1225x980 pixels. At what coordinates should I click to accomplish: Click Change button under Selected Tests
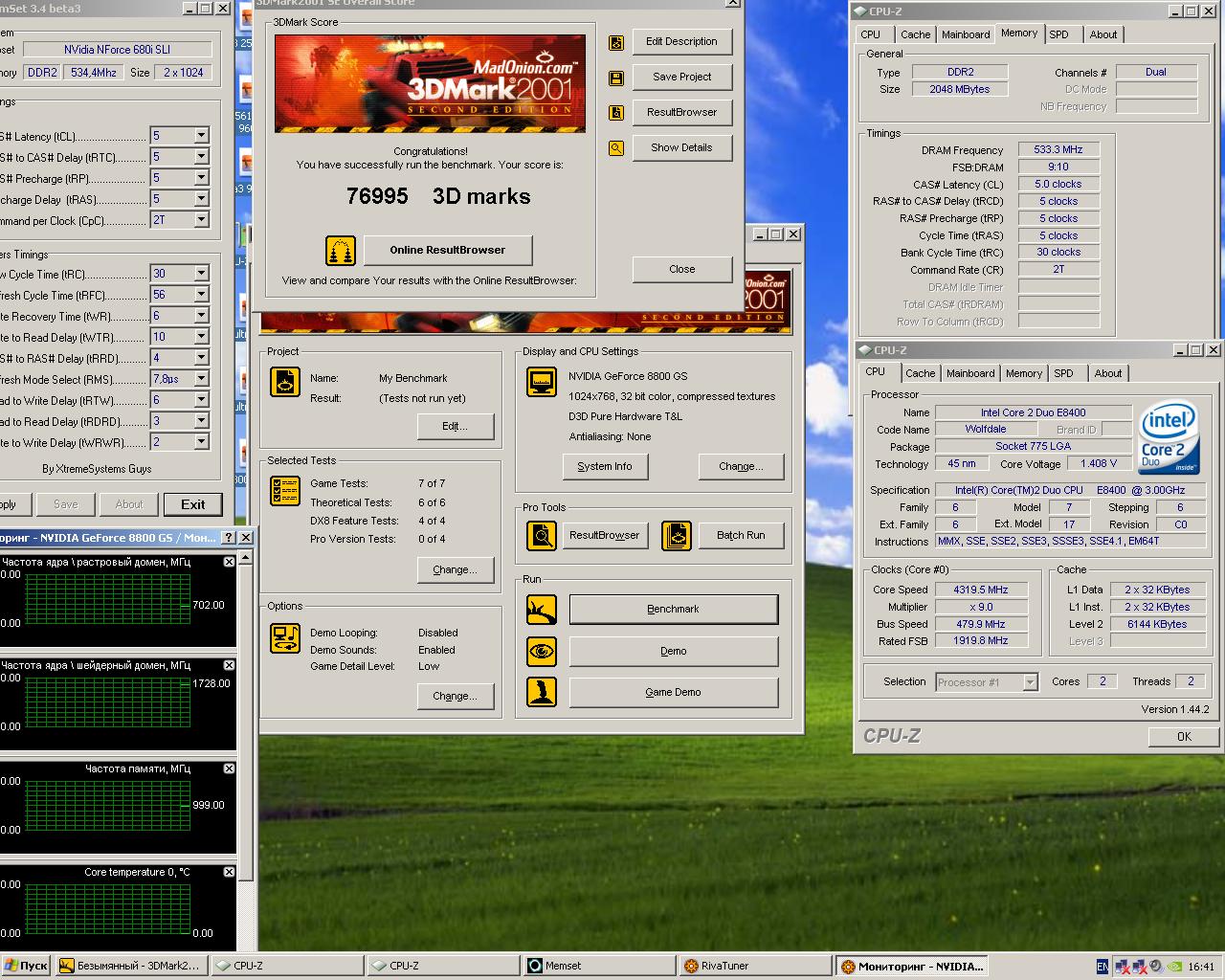point(456,569)
